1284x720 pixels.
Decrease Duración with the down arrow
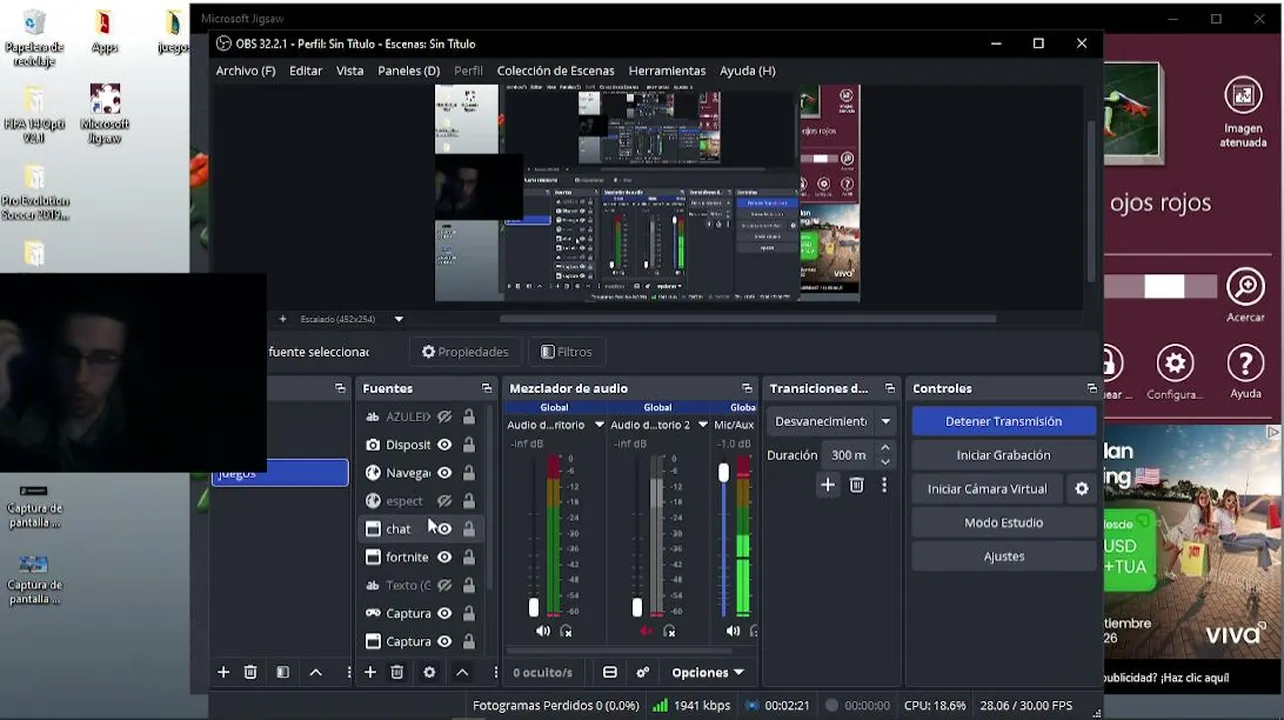pyautogui.click(x=885, y=462)
